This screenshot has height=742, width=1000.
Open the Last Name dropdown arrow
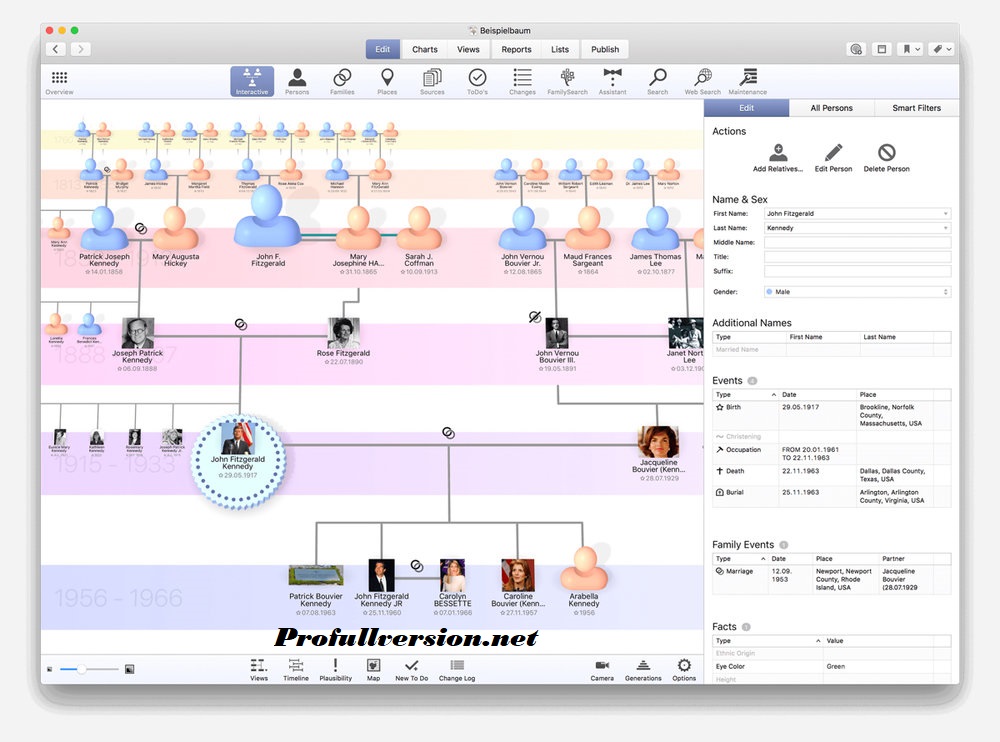[948, 228]
